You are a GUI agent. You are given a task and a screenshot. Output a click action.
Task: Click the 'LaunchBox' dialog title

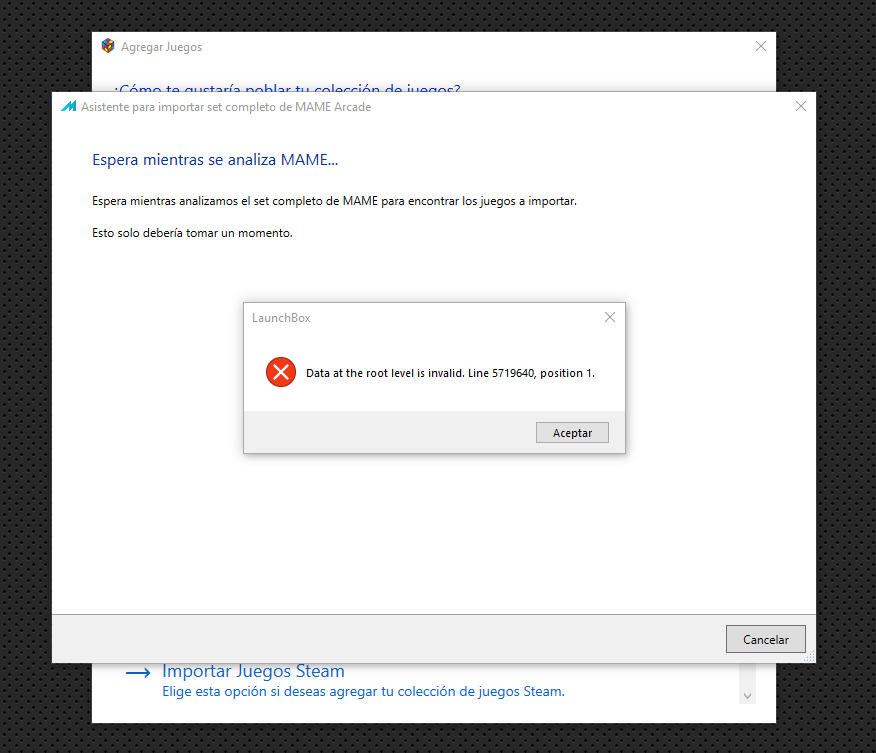click(281, 318)
